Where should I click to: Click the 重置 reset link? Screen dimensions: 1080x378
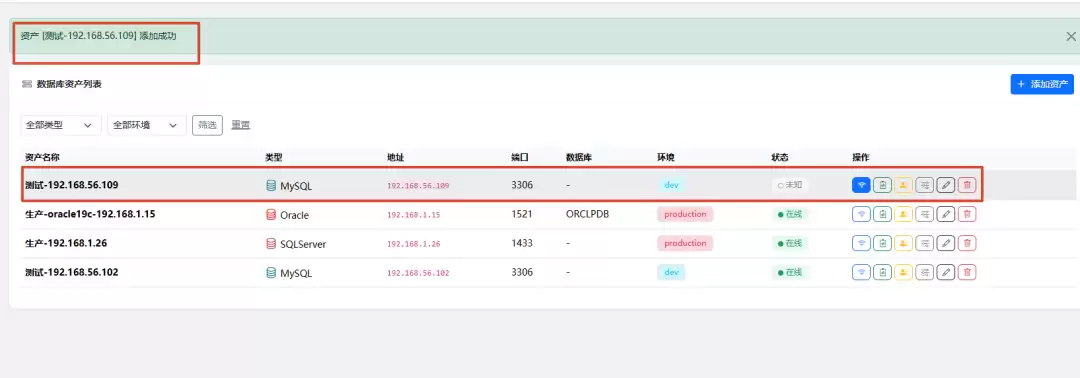240,125
